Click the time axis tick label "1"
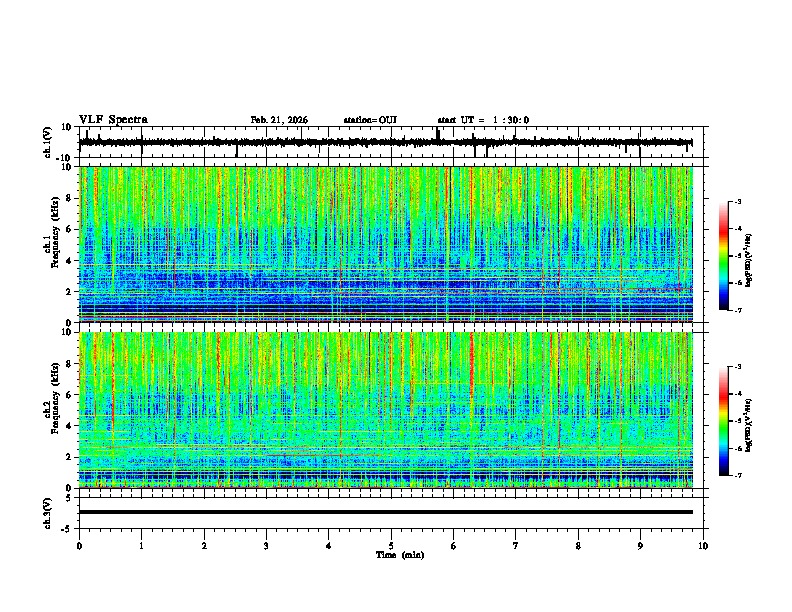 click(141, 546)
